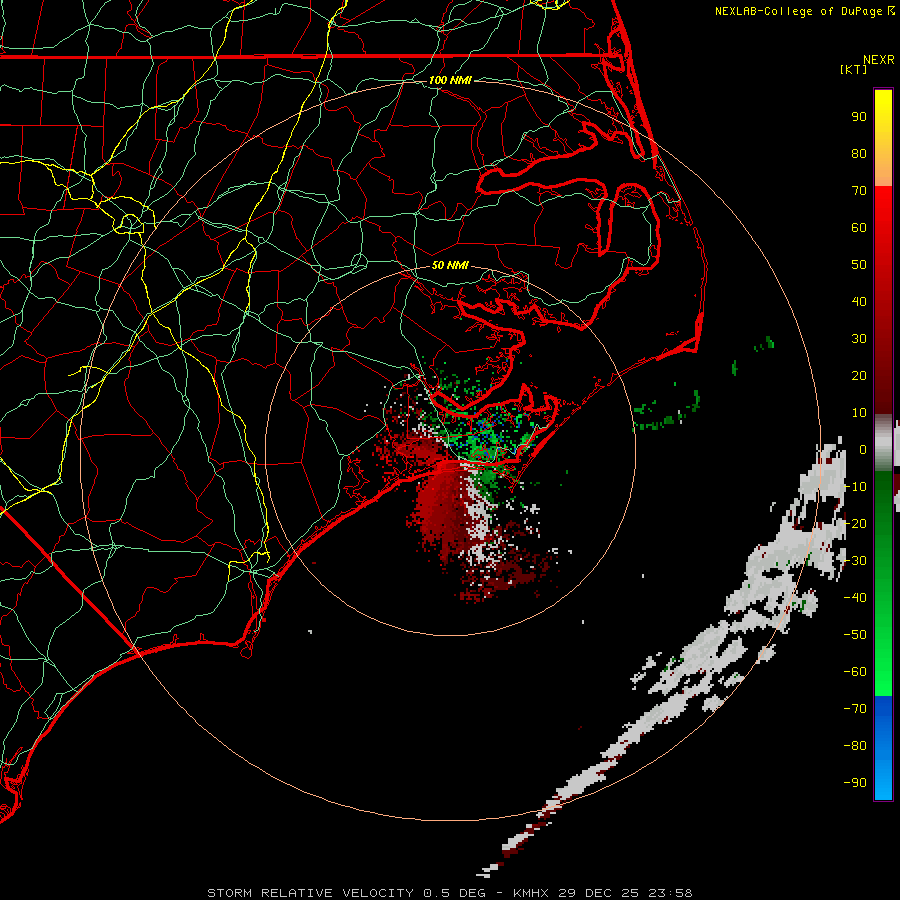Click the "-80" value on the velocity scale
The image size is (900, 900).
[x=855, y=746]
